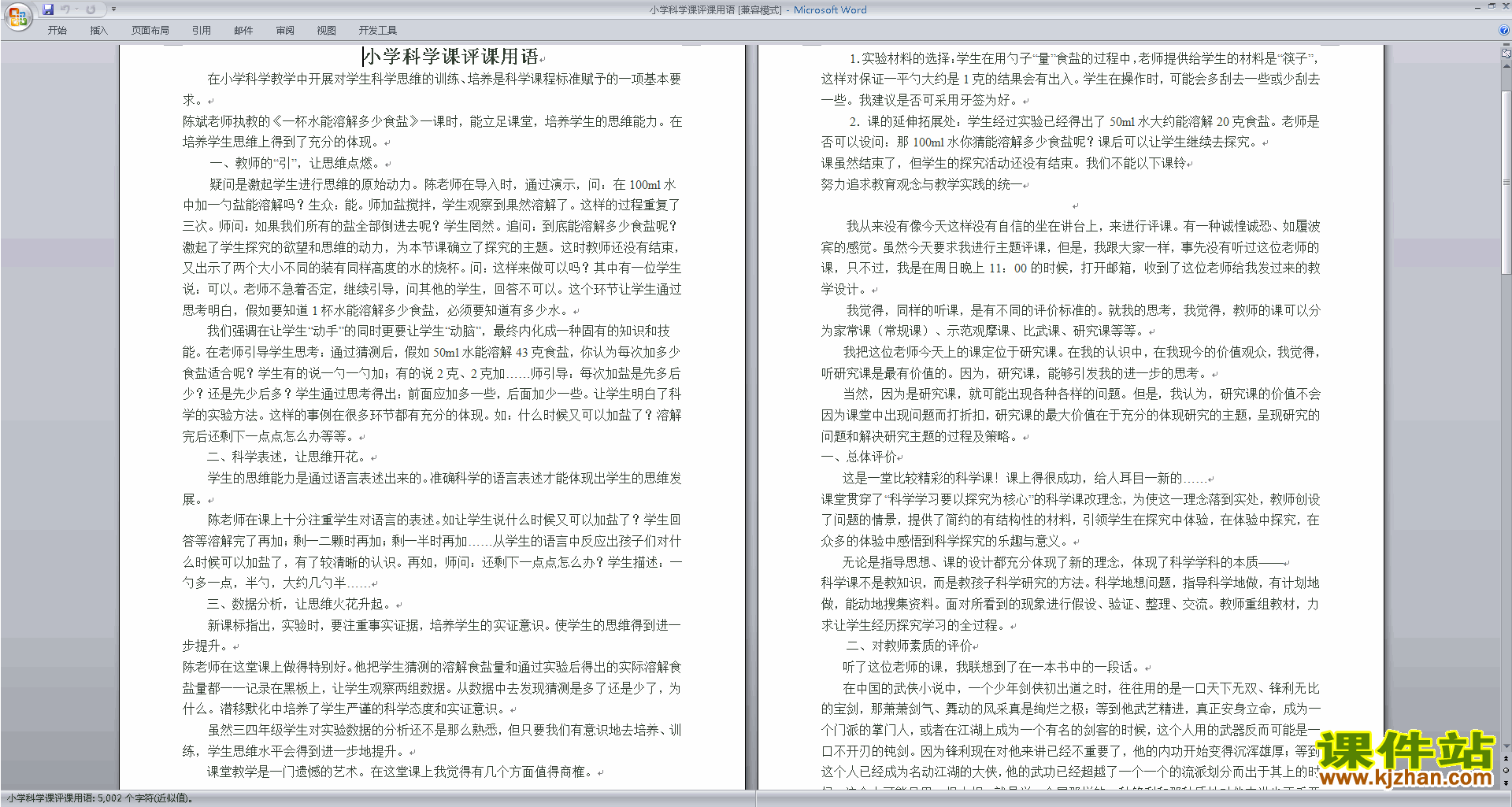This screenshot has width=1512, height=807.
Task: Open the 开始 ribbon tab
Action: (57, 31)
